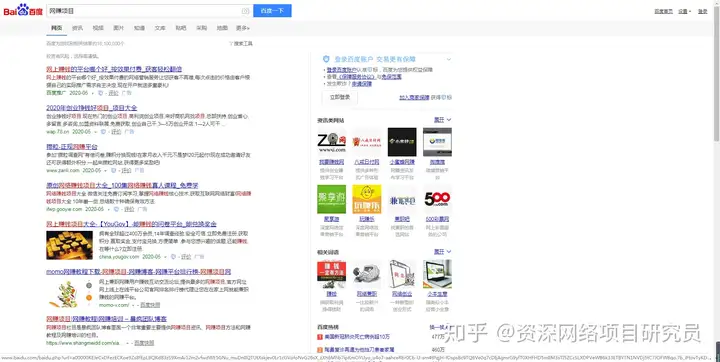
Task: Open the 2020年创业挣钱好项目 result
Action: [x=92, y=108]
